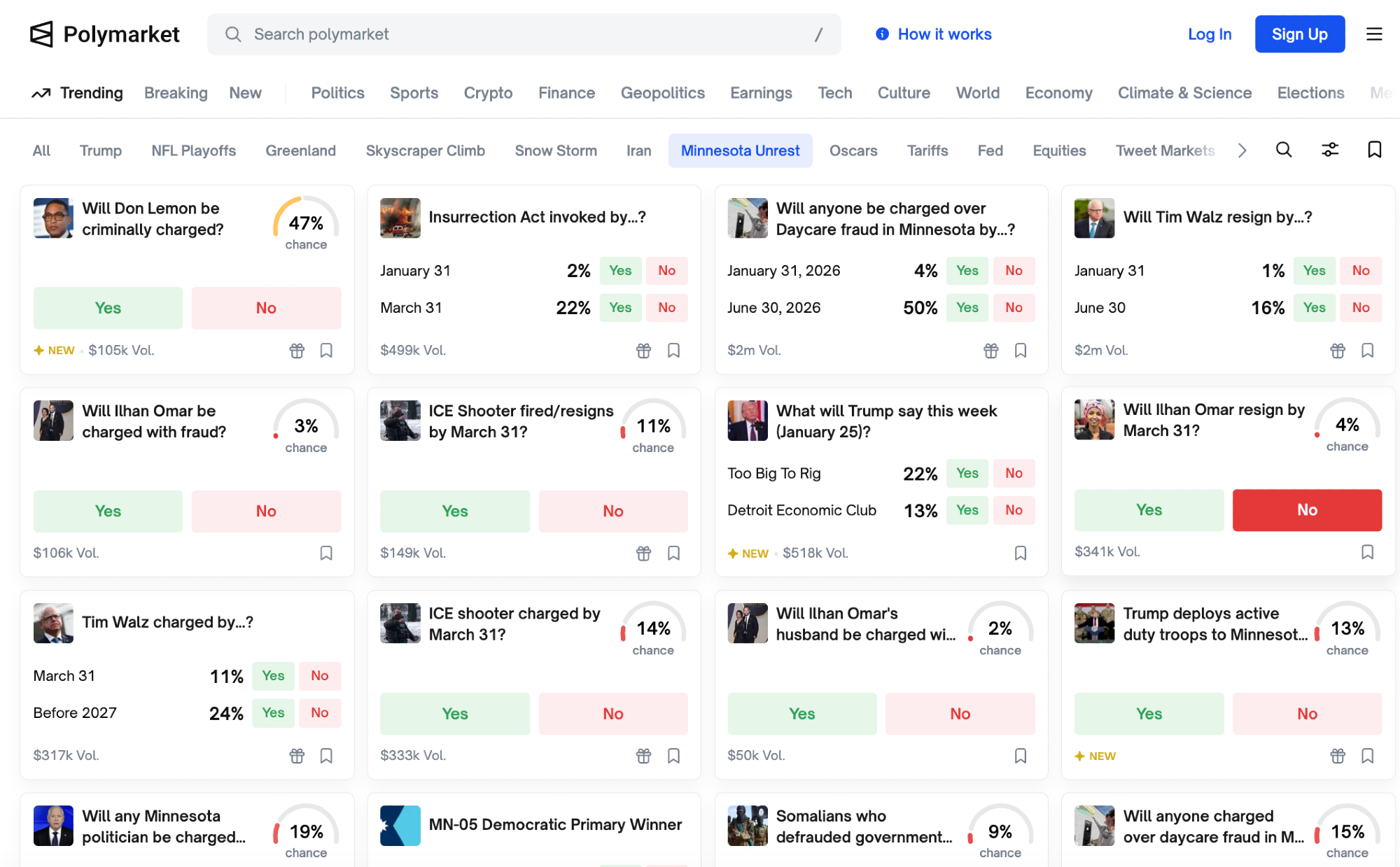Open the Tweet Markets topic filter
The image size is (1400, 867).
(1164, 150)
